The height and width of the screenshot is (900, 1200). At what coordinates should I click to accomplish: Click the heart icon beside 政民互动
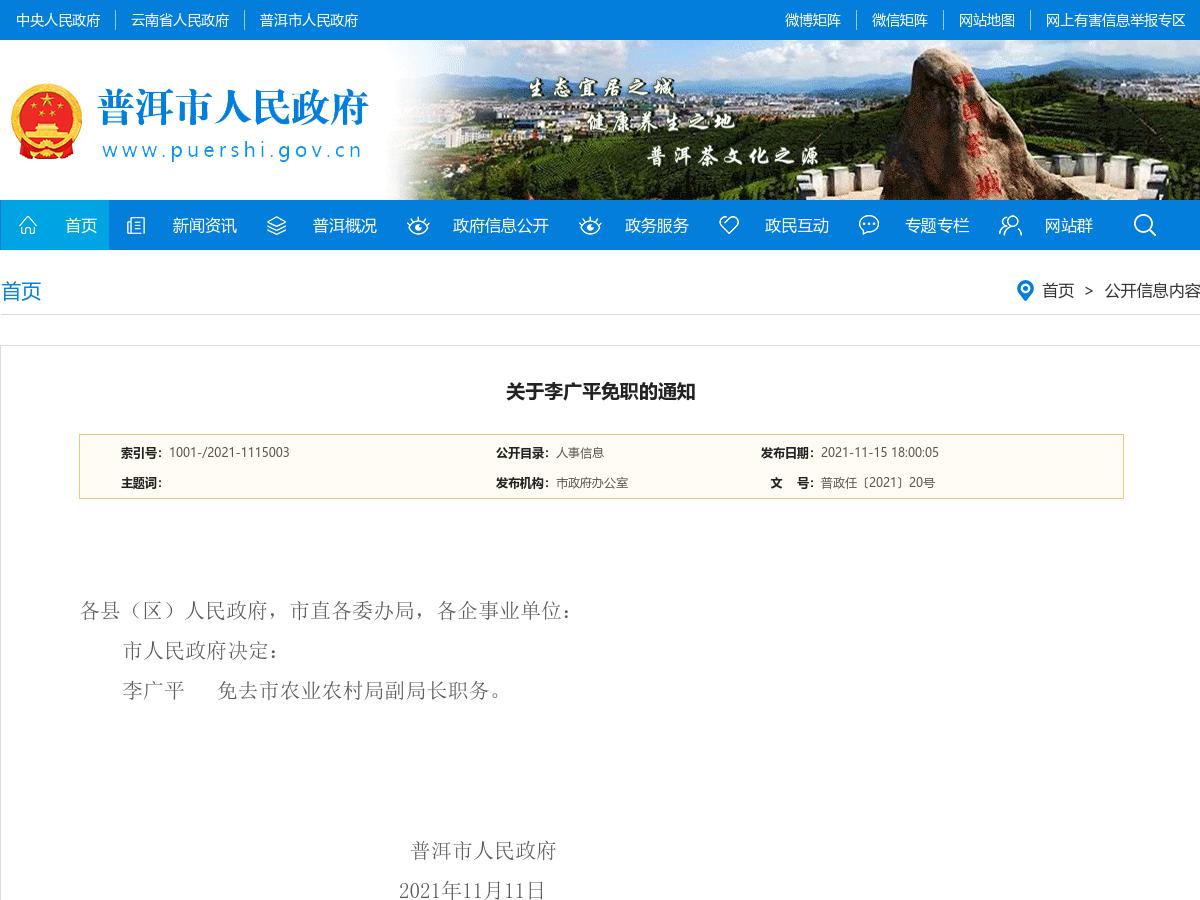[729, 225]
